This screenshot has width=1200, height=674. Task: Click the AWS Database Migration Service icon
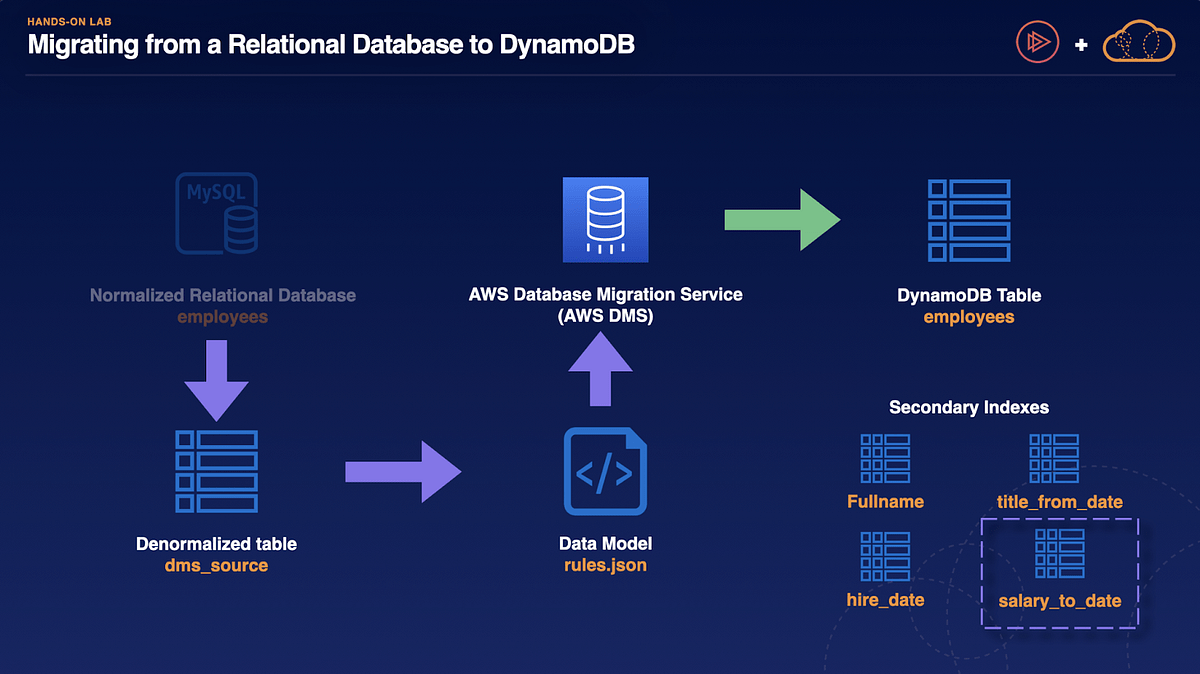[605, 219]
